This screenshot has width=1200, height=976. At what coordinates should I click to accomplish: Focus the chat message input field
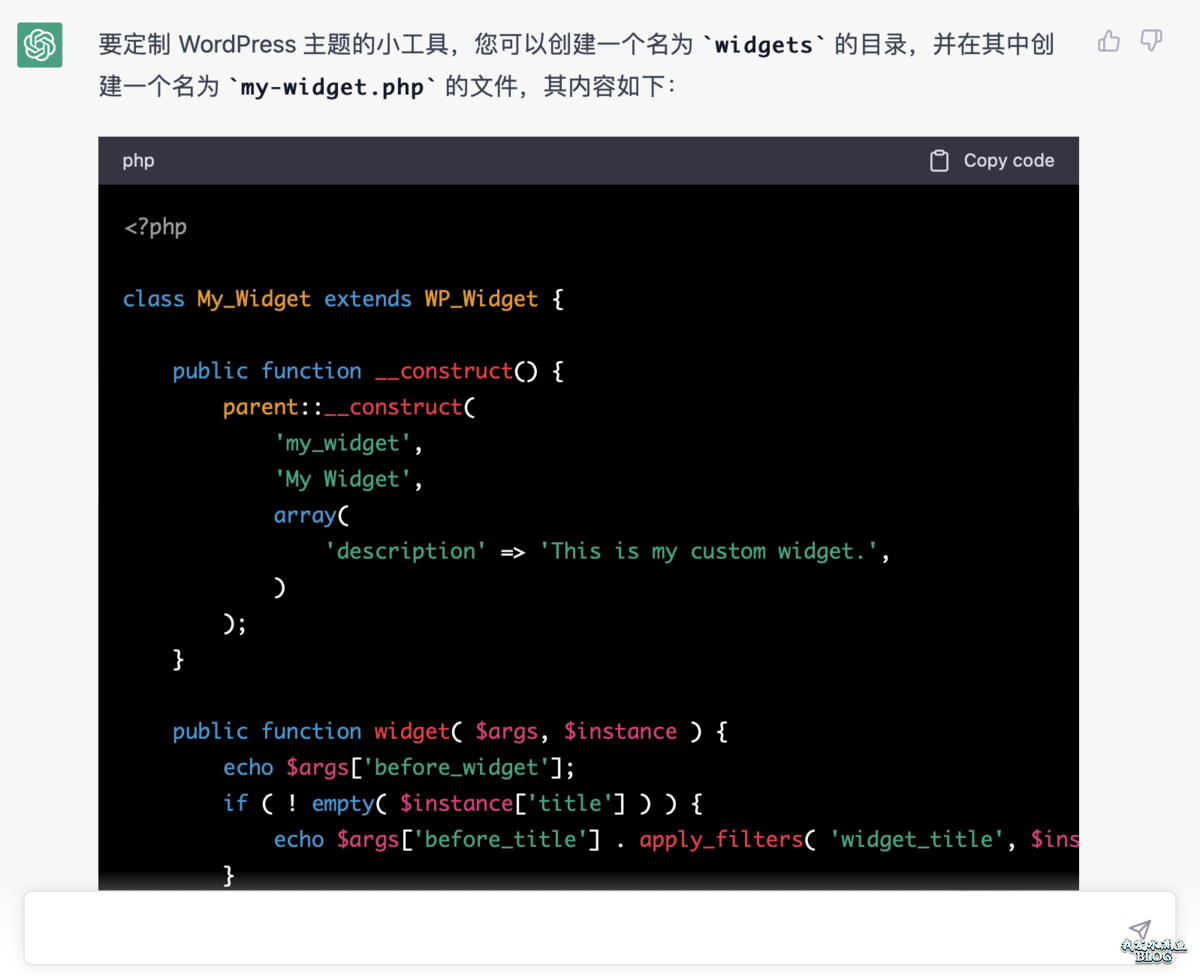[x=600, y=928]
